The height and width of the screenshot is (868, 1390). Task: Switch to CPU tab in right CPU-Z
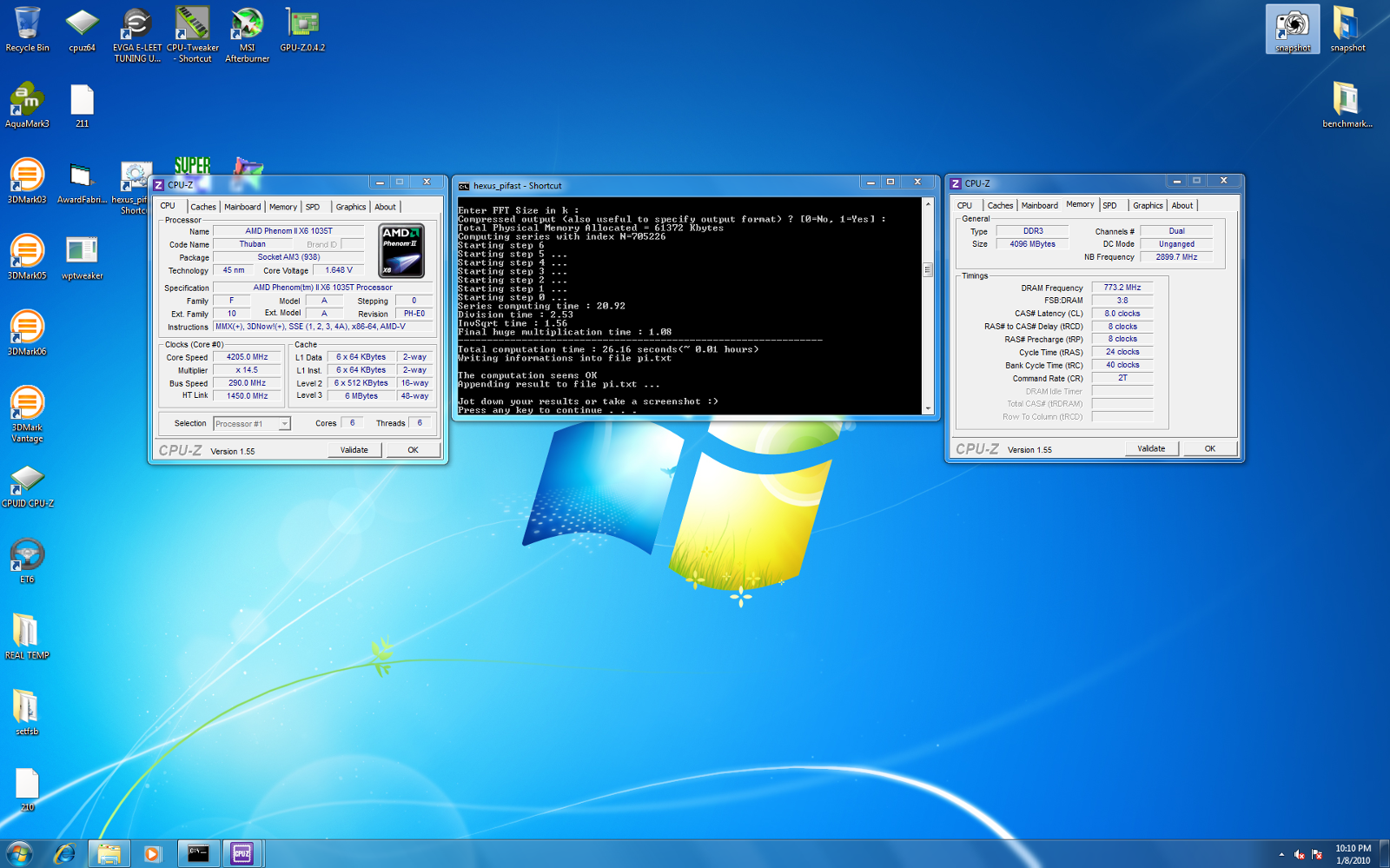(x=964, y=206)
